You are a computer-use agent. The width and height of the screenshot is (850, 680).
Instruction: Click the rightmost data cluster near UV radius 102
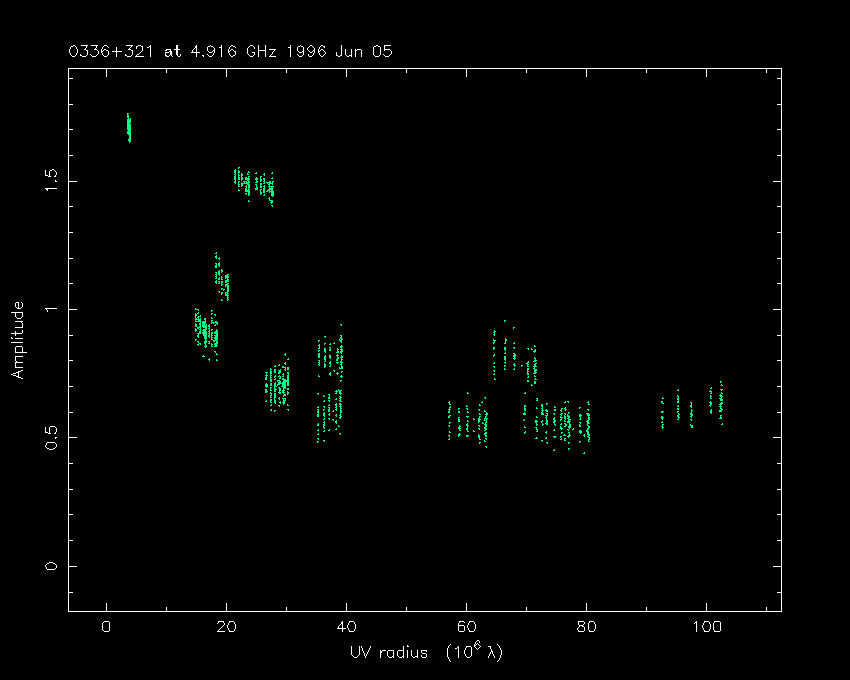coord(716,400)
